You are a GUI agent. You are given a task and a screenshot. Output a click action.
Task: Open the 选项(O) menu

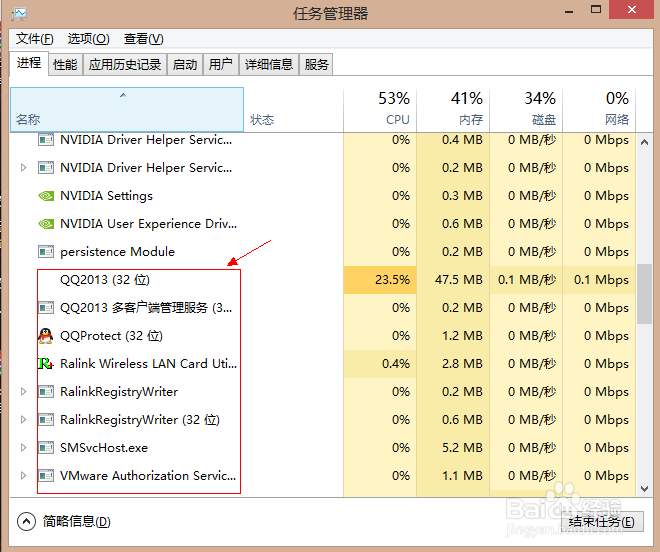point(88,39)
